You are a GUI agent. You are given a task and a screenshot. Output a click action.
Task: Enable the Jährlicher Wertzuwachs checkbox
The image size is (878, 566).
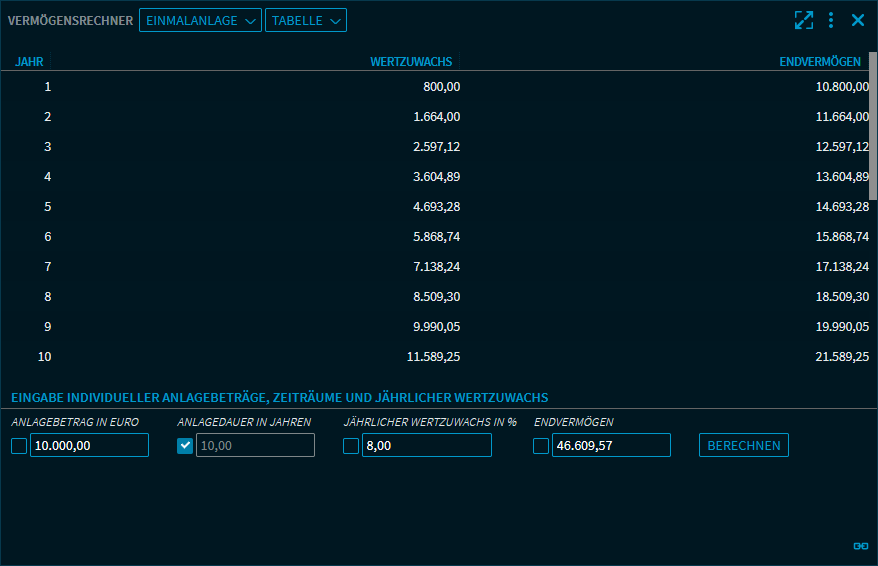[x=351, y=446]
